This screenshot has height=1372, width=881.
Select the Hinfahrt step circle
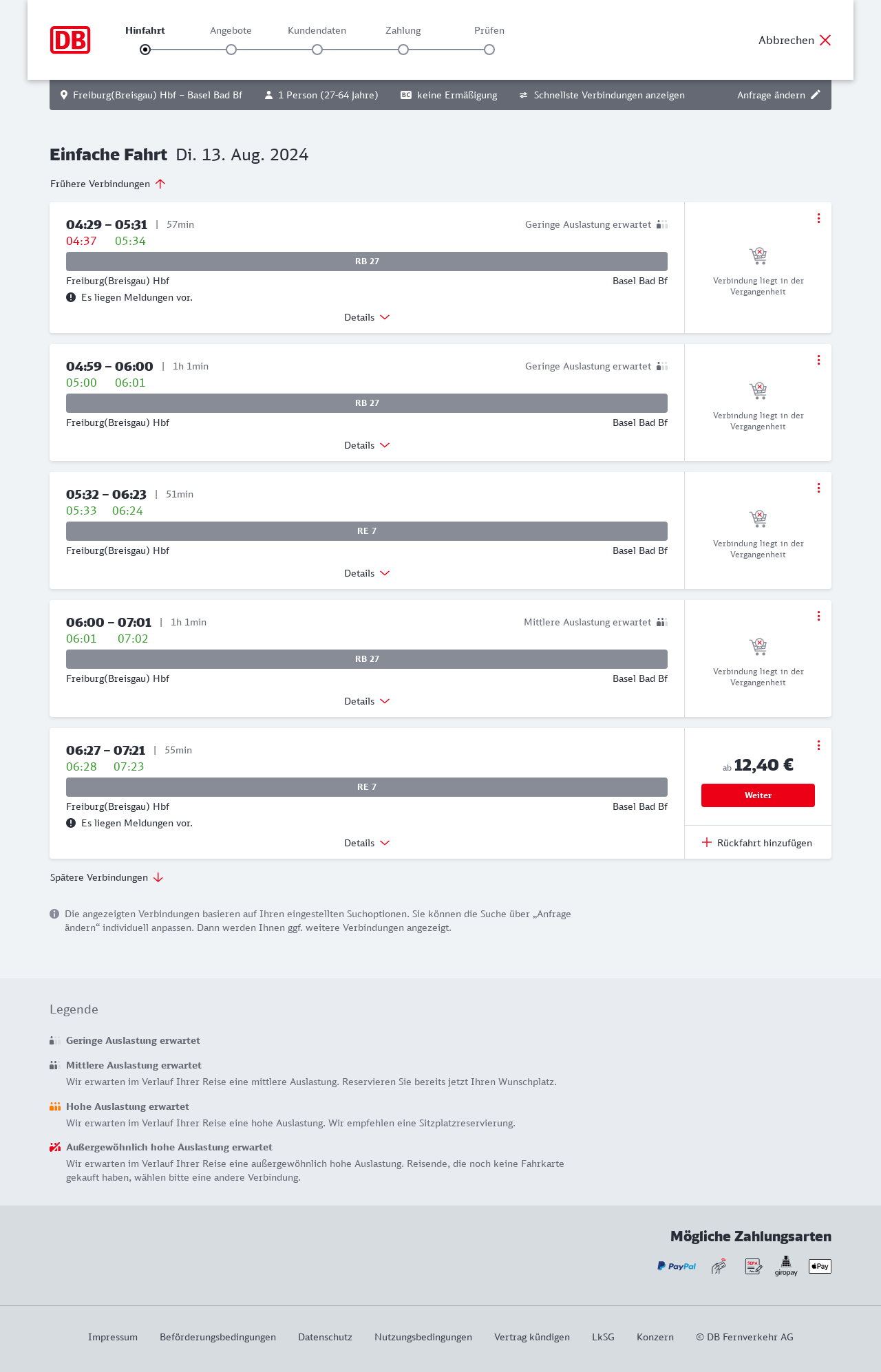145,50
